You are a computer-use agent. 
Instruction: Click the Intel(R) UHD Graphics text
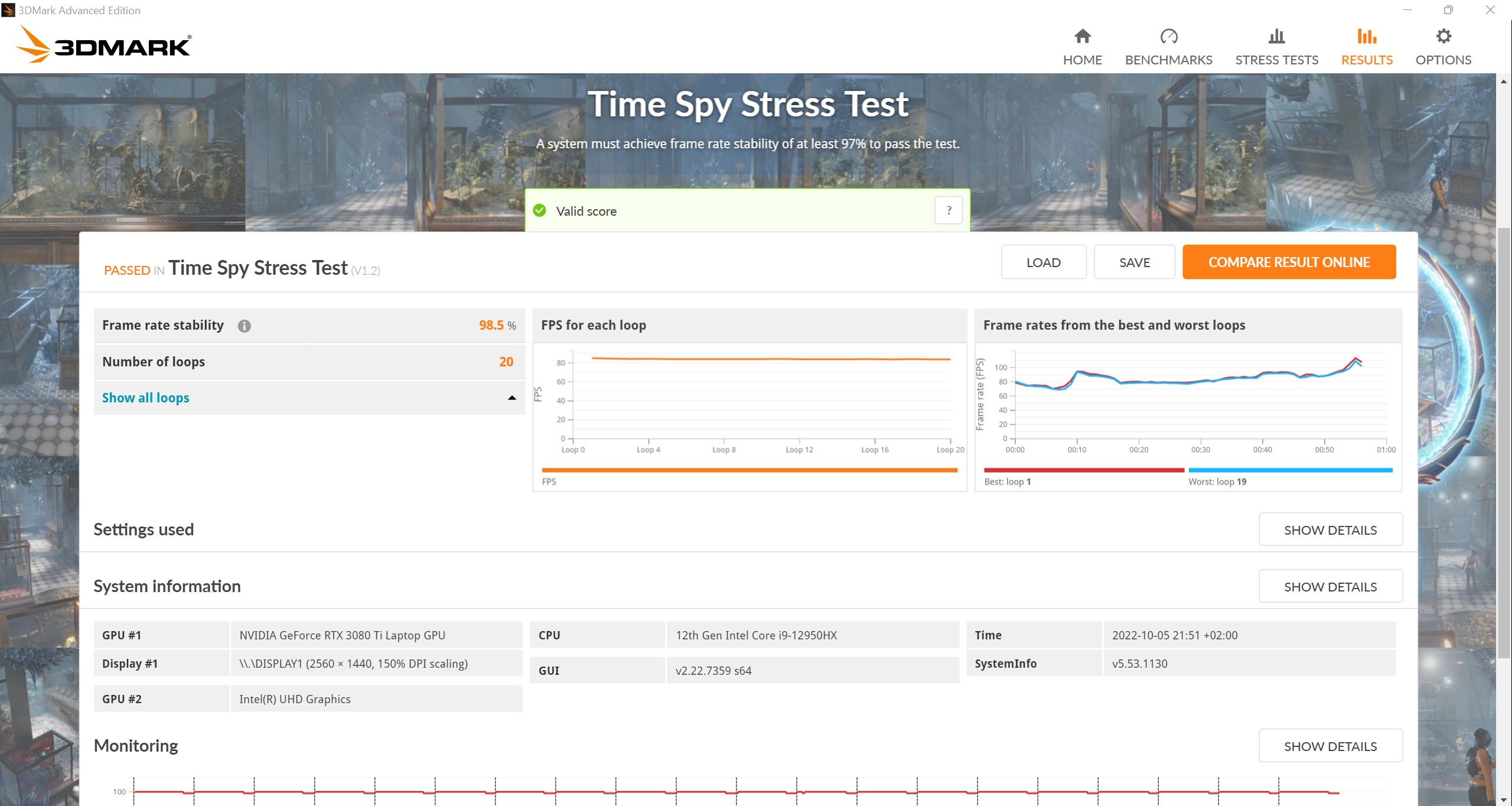point(295,699)
